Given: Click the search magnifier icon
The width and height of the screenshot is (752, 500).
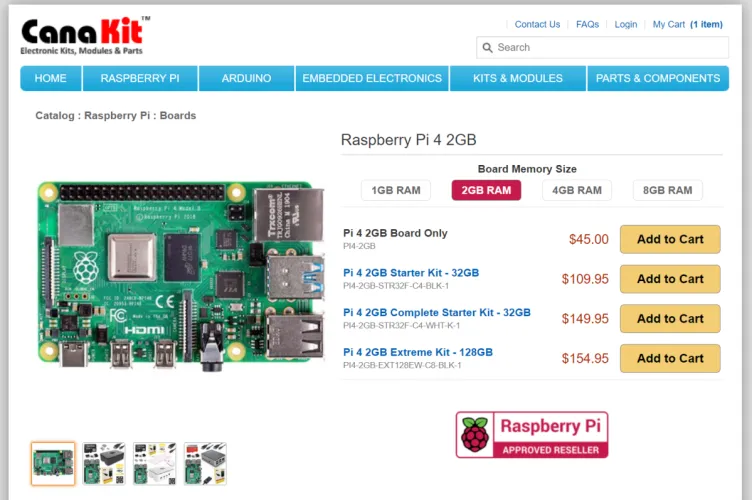Looking at the screenshot, I should click(x=487, y=47).
